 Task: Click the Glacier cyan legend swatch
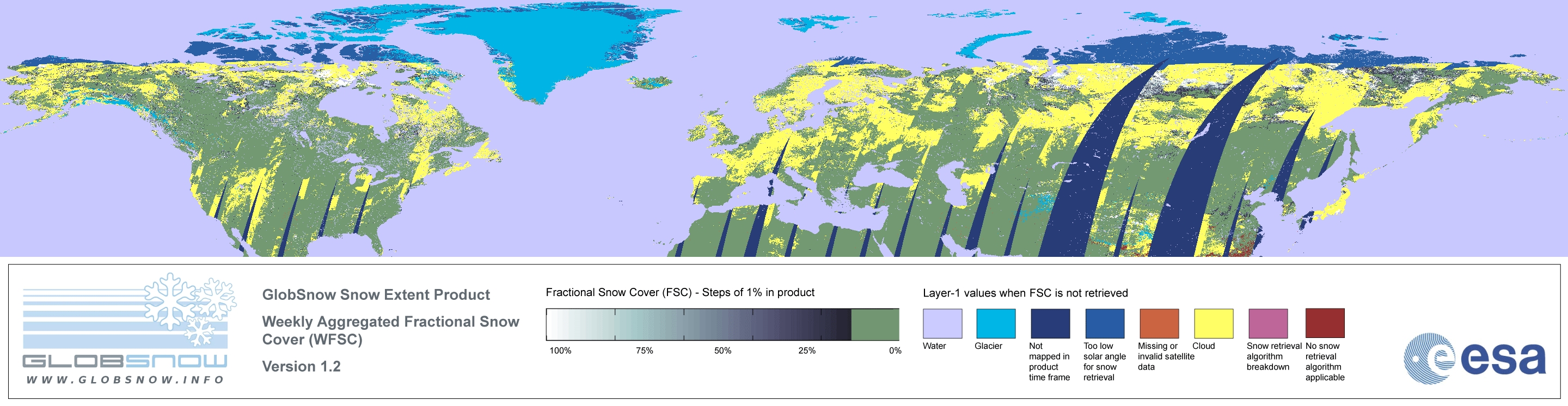(x=996, y=323)
